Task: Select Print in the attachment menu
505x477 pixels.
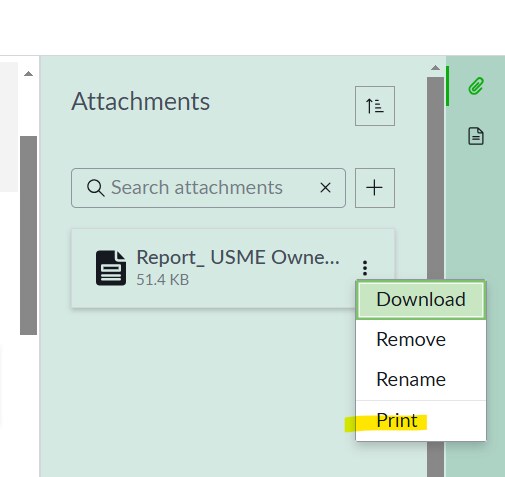Action: (421, 420)
